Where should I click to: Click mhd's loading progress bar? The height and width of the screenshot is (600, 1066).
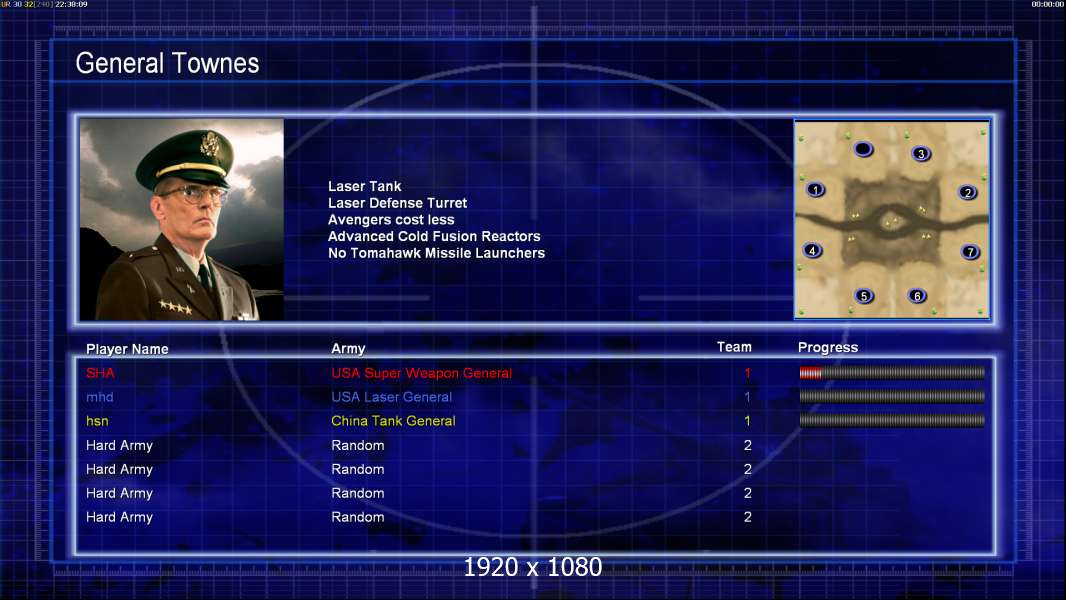click(892, 396)
